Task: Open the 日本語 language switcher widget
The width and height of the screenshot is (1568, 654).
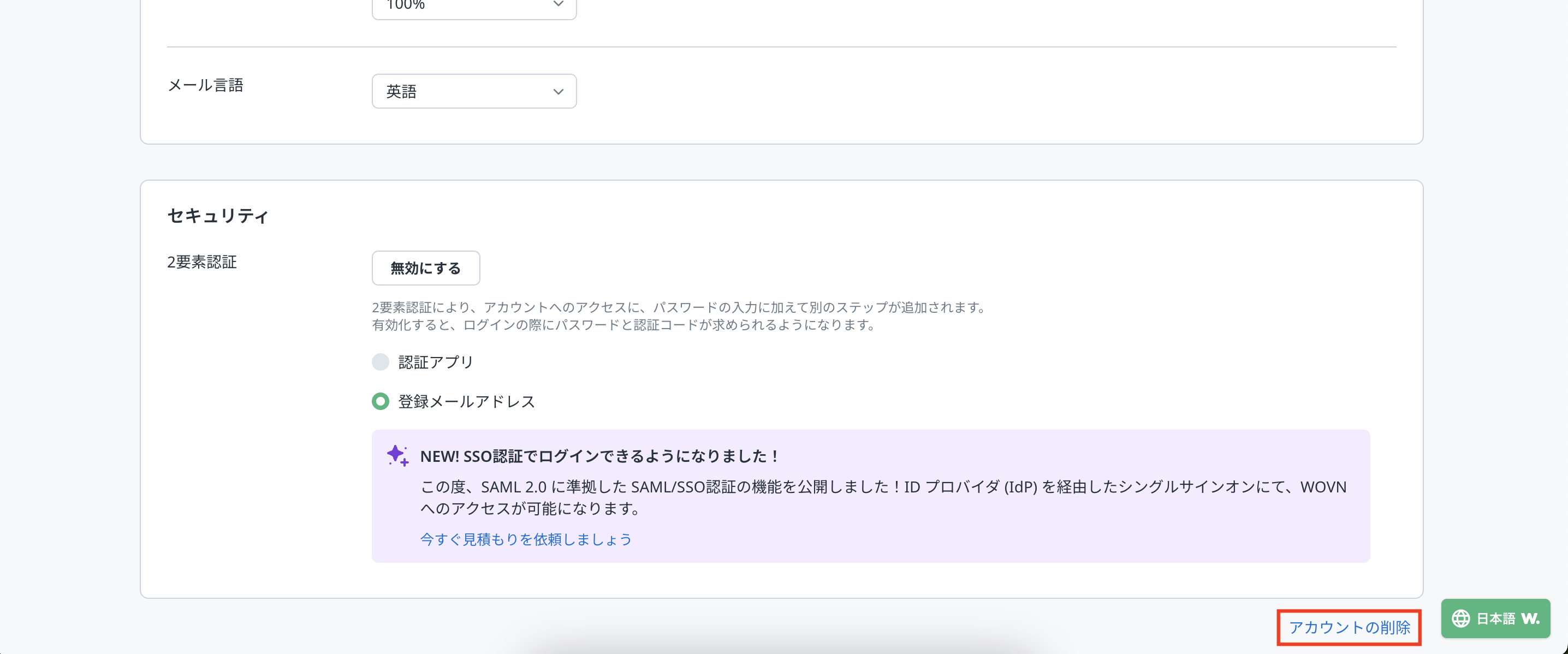Action: (1495, 619)
